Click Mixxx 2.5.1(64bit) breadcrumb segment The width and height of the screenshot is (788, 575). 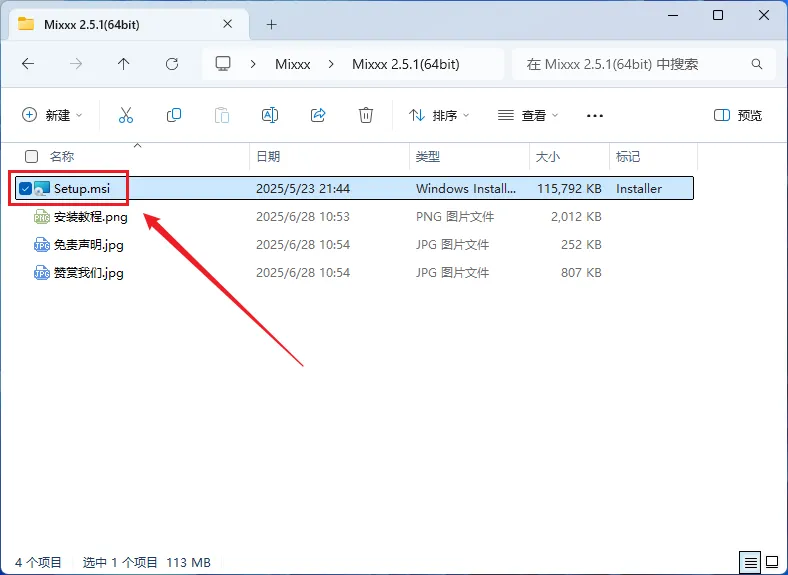point(406,64)
